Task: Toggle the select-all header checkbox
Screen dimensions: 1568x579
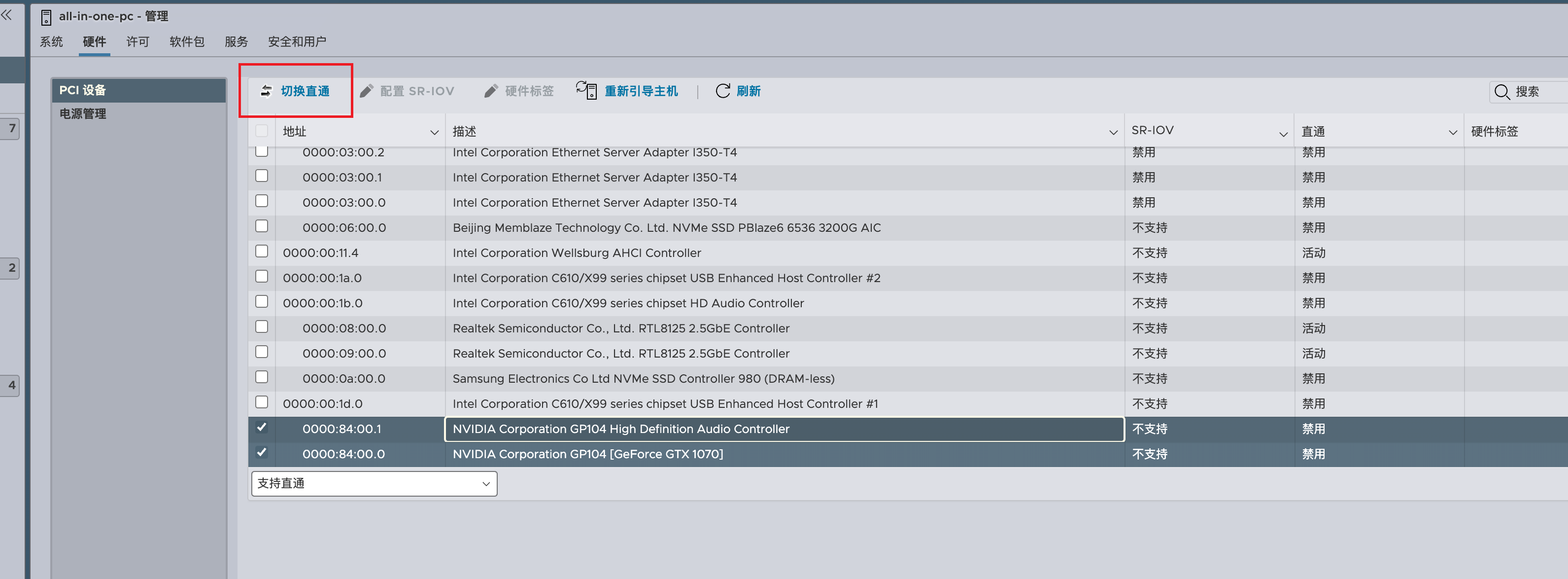Action: click(262, 130)
